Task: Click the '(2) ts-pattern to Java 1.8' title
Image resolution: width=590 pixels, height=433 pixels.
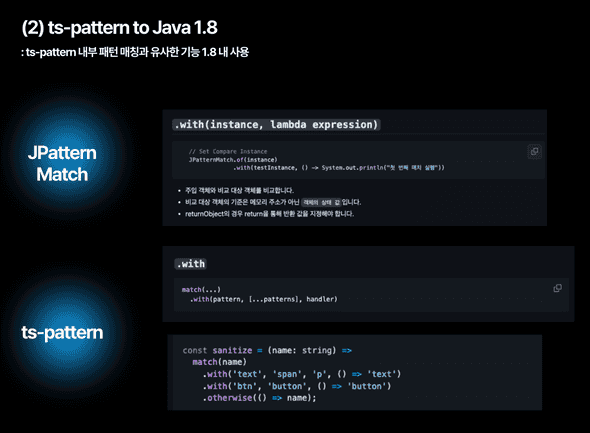Action: 119,27
